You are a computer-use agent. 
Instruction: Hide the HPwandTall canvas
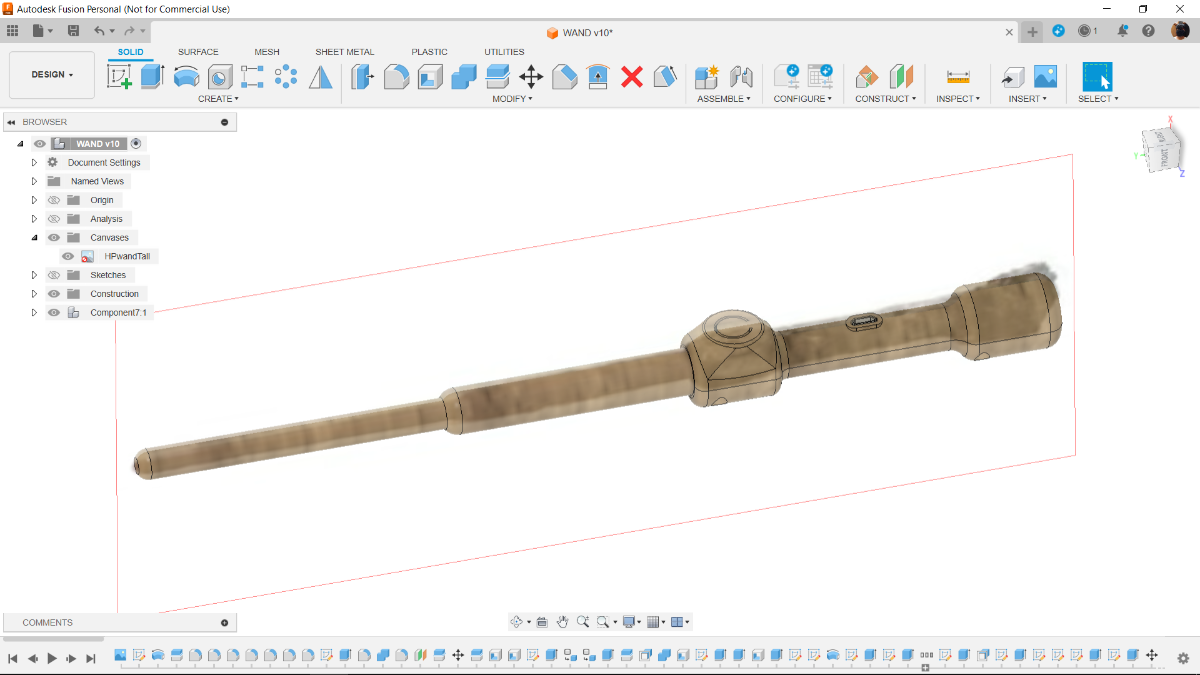(68, 256)
